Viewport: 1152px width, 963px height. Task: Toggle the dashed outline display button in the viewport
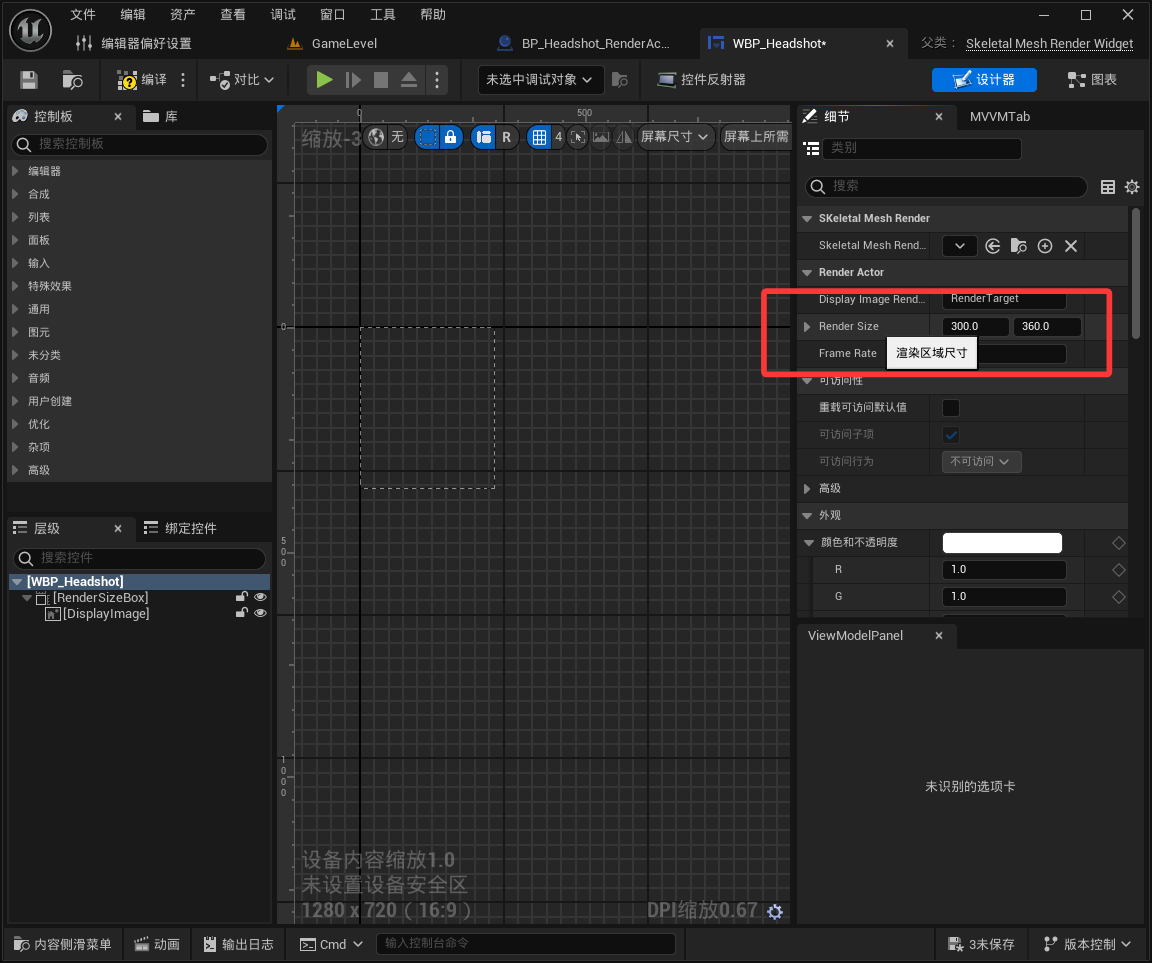pyautogui.click(x=427, y=137)
